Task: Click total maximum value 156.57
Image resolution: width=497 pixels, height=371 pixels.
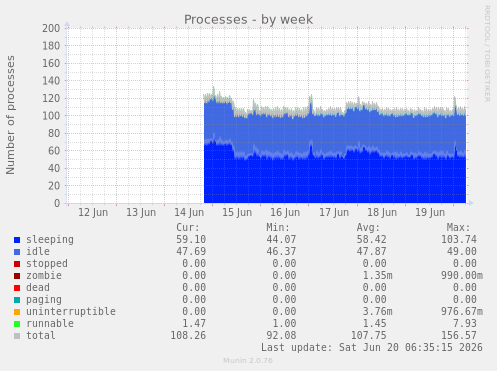Action: pyautogui.click(x=459, y=335)
